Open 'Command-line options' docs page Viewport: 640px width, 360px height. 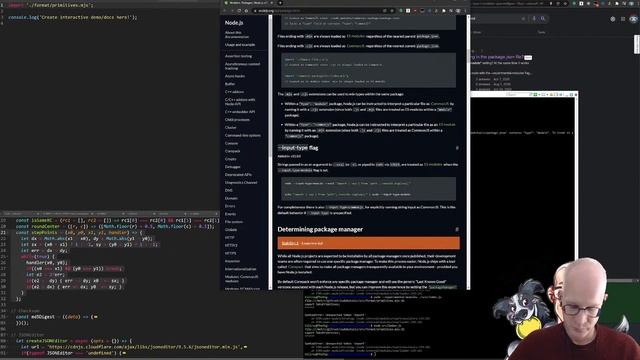tap(242, 135)
